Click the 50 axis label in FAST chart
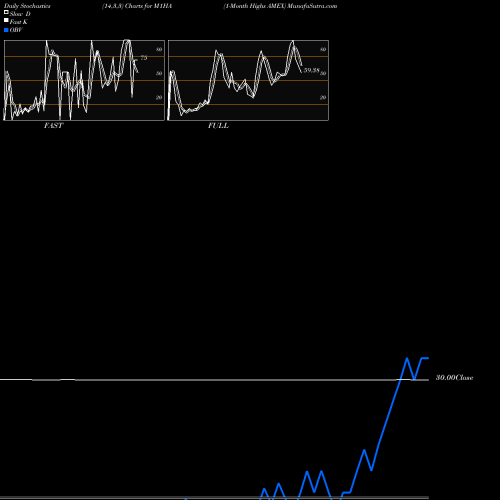The width and height of the screenshot is (500, 500). pos(159,73)
